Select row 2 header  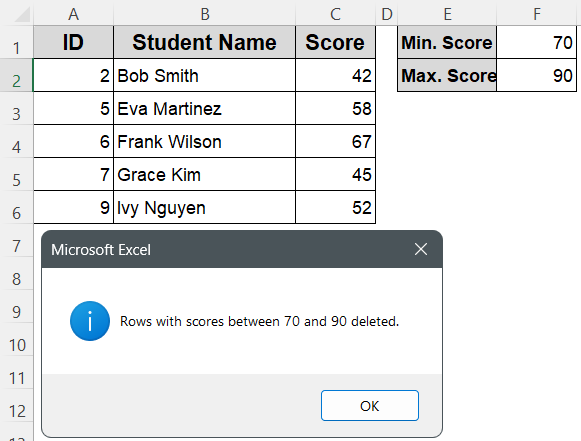[x=16, y=76]
